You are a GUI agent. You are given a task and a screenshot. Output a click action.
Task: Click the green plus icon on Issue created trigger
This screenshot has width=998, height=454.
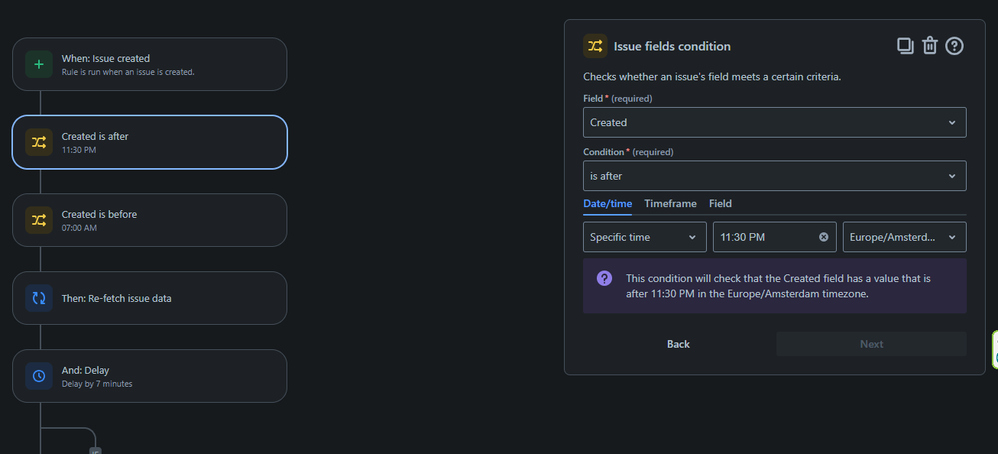39,64
